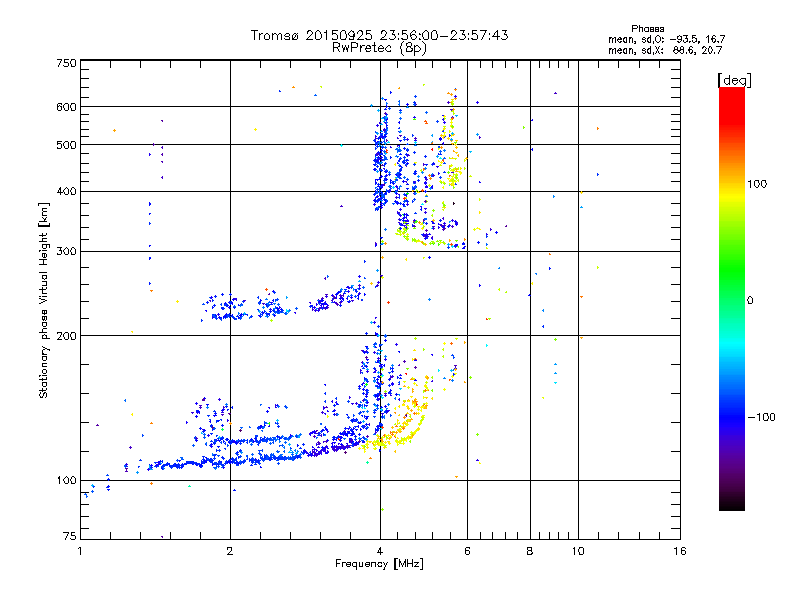This screenshot has width=800, height=600.
Task: Click the x-axis label "16"
Action: click(x=680, y=552)
